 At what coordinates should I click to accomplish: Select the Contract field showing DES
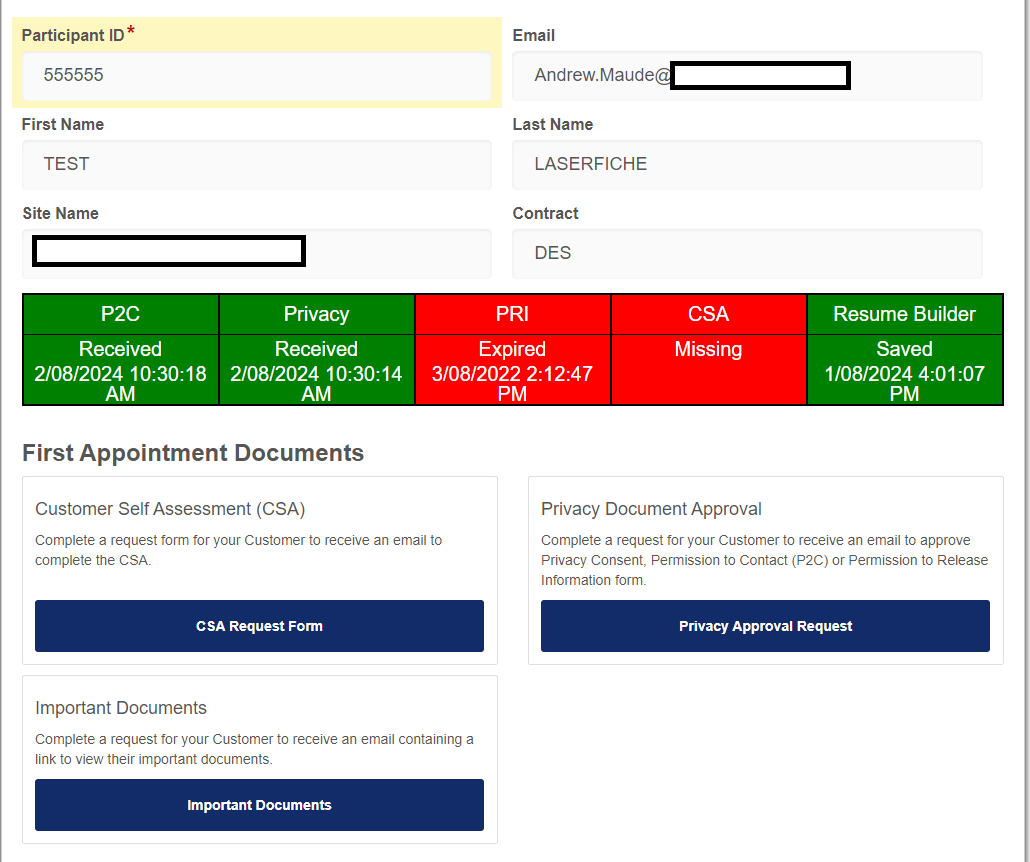click(747, 254)
